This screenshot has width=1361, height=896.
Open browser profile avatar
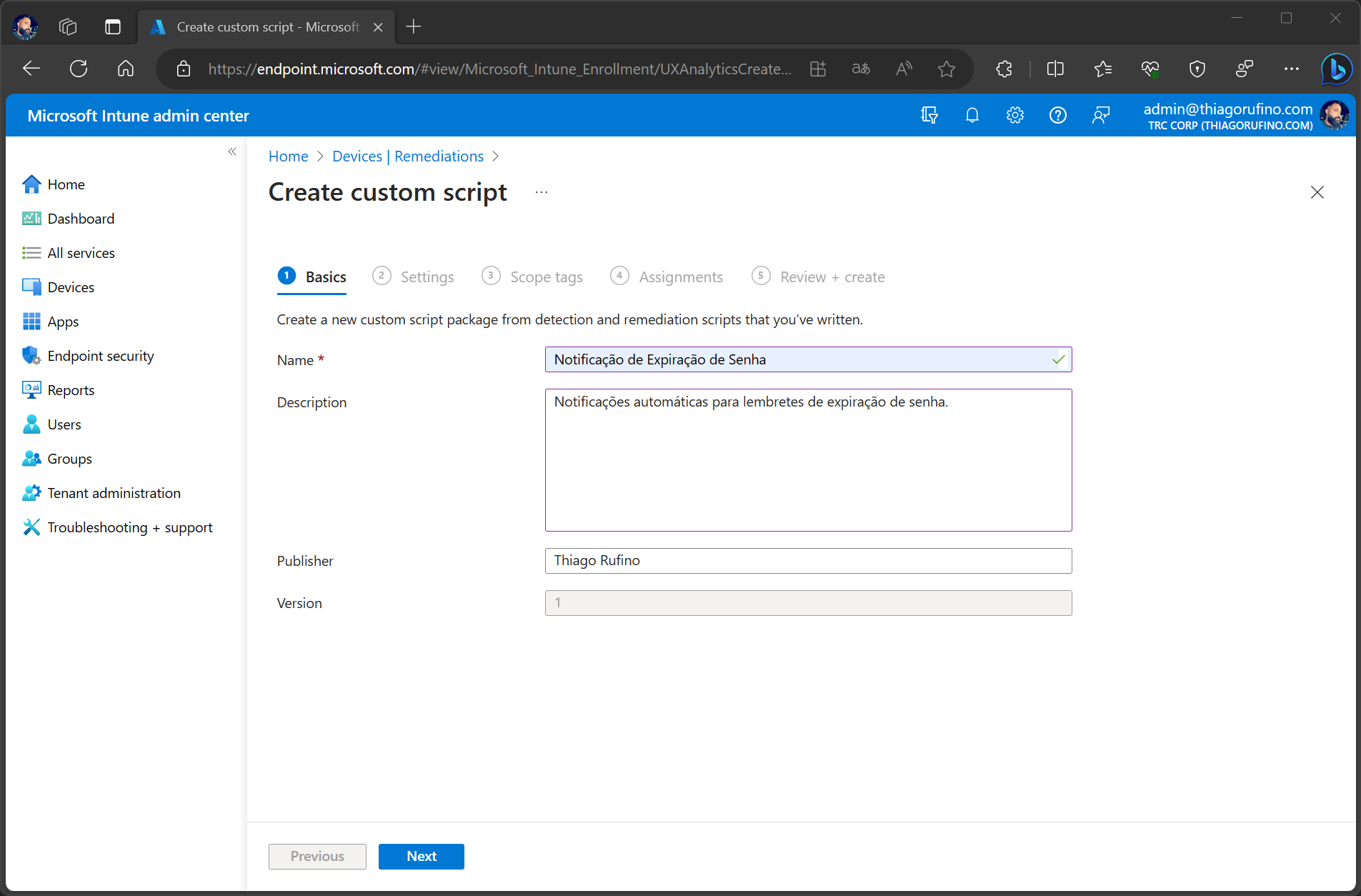[x=26, y=27]
